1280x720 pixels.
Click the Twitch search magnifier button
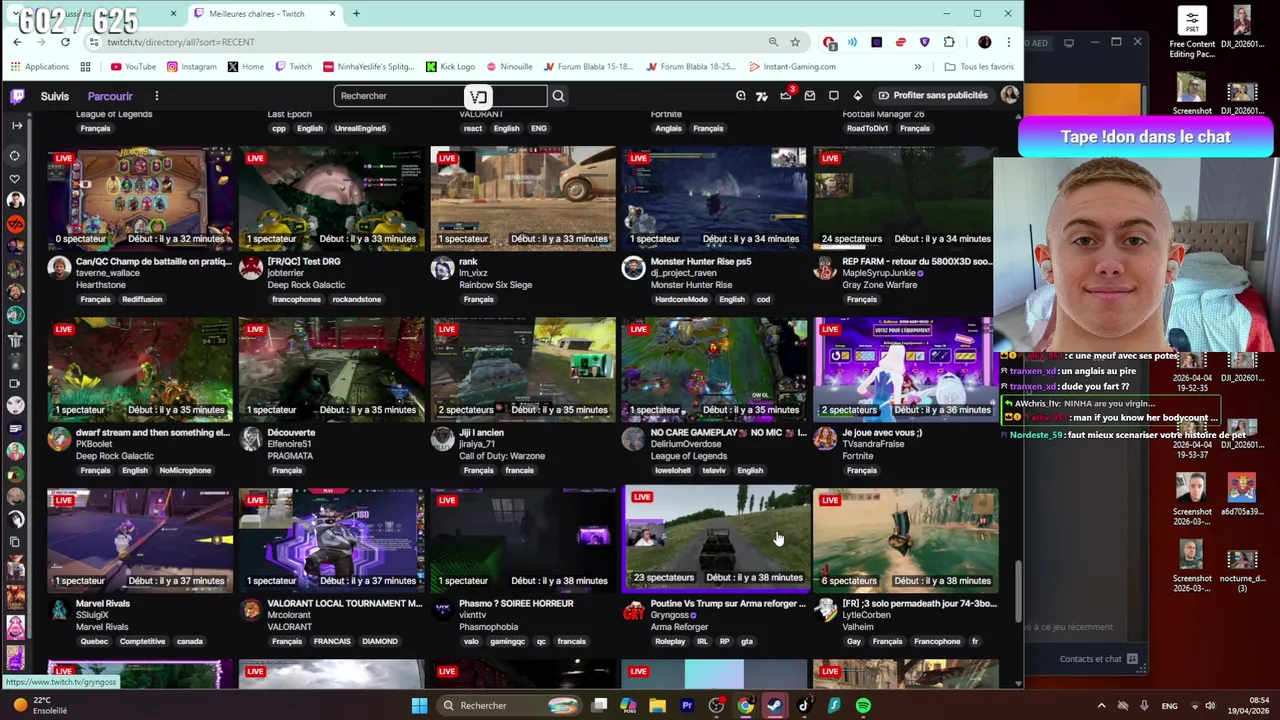(558, 96)
